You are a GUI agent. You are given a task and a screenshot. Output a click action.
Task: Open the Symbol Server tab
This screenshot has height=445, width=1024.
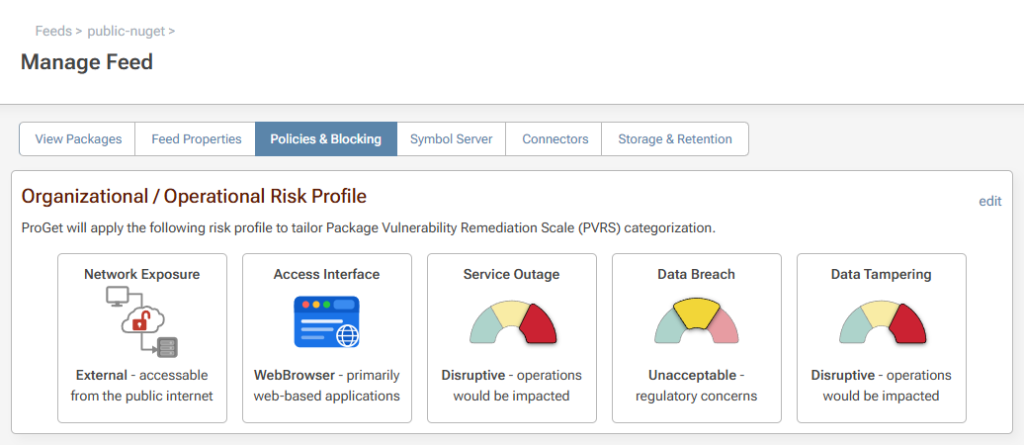[451, 139]
